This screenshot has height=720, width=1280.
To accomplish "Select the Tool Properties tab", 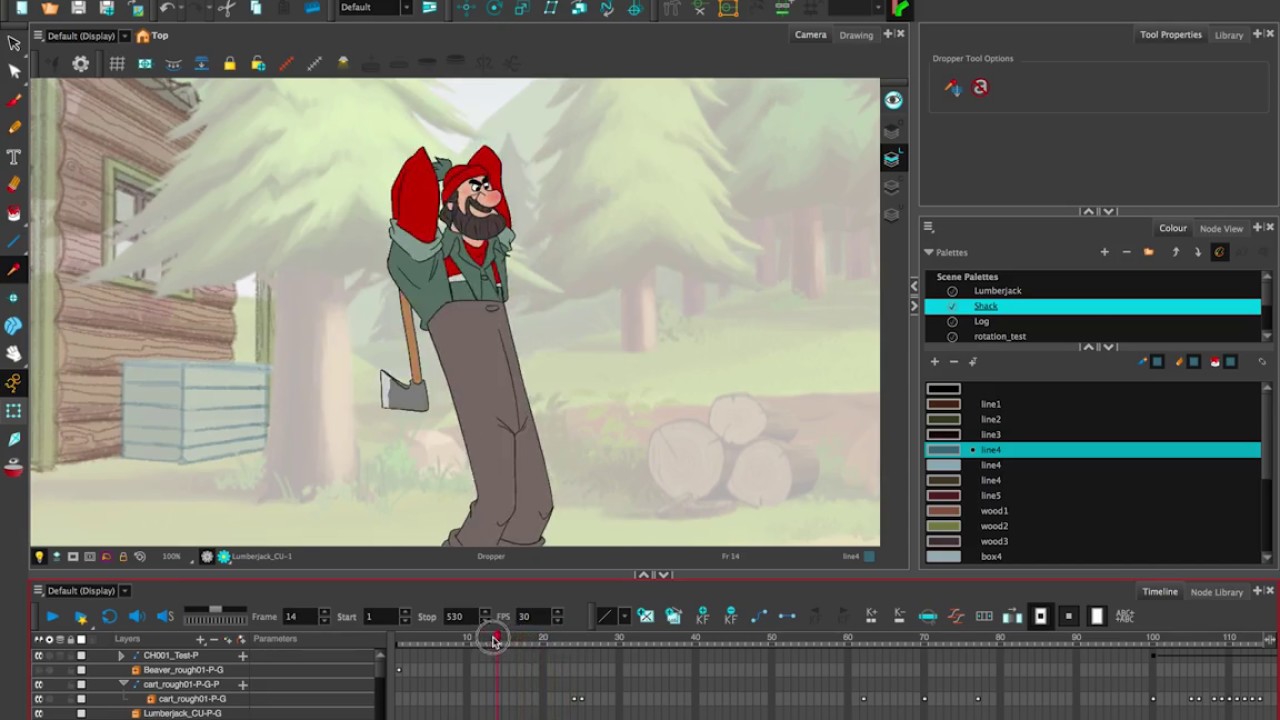I will click(1171, 35).
